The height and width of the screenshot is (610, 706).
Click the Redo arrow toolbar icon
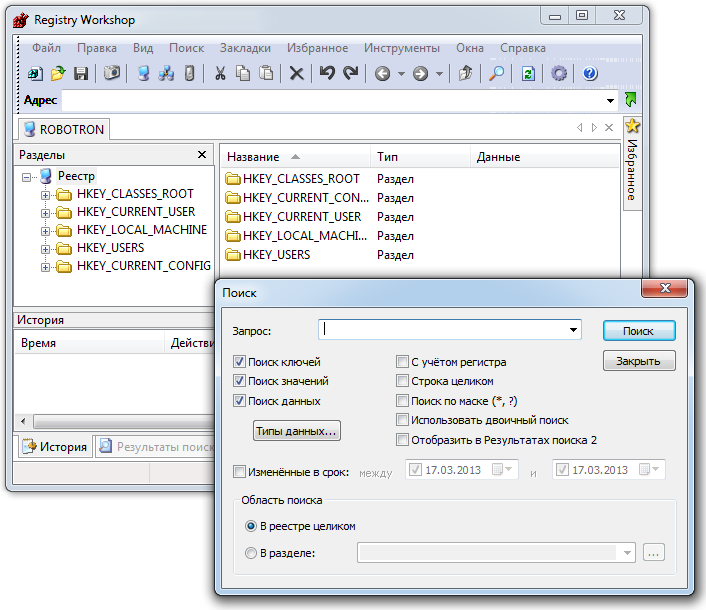pyautogui.click(x=350, y=73)
